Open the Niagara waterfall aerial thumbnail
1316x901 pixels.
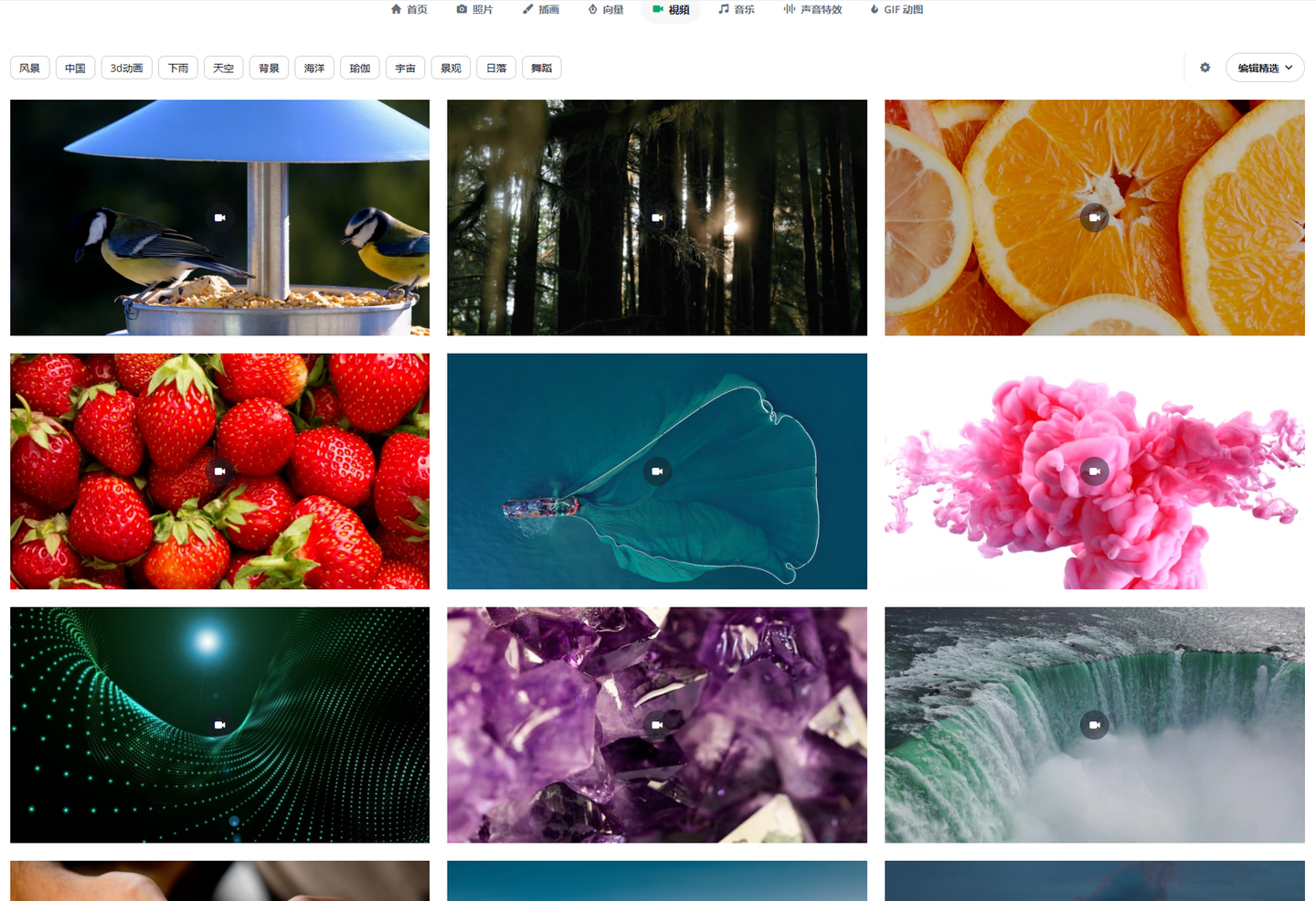(x=1095, y=725)
